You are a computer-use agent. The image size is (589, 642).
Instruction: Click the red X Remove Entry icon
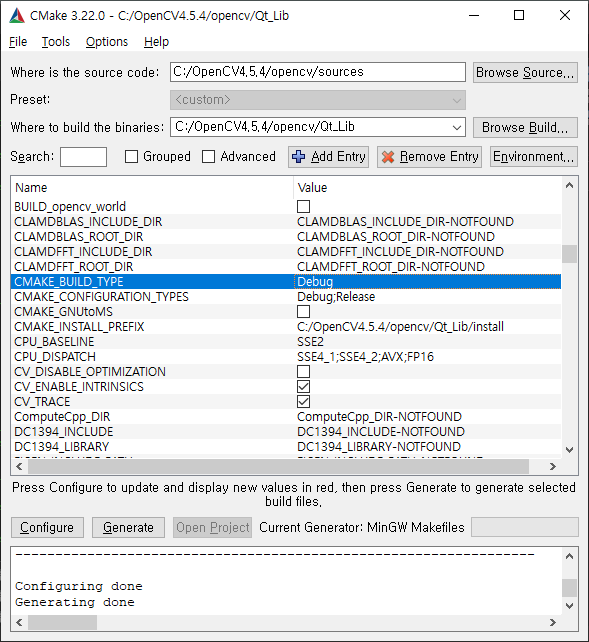point(388,156)
